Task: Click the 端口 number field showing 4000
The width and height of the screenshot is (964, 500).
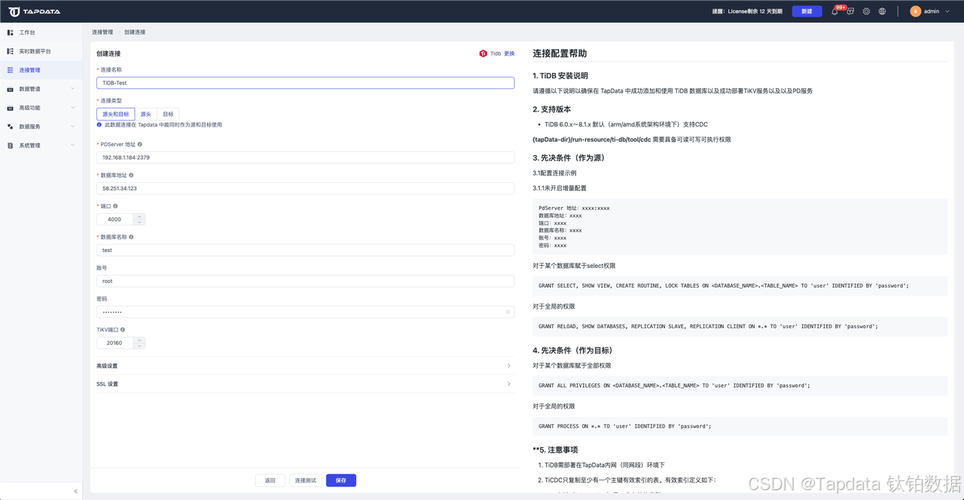Action: pyautogui.click(x=116, y=220)
